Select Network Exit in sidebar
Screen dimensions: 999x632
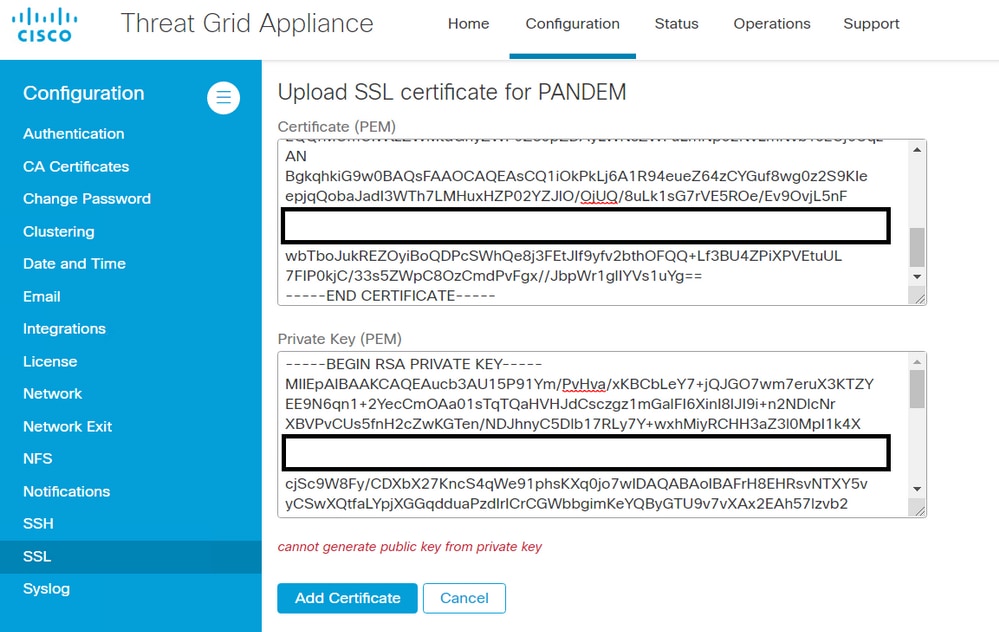(68, 426)
